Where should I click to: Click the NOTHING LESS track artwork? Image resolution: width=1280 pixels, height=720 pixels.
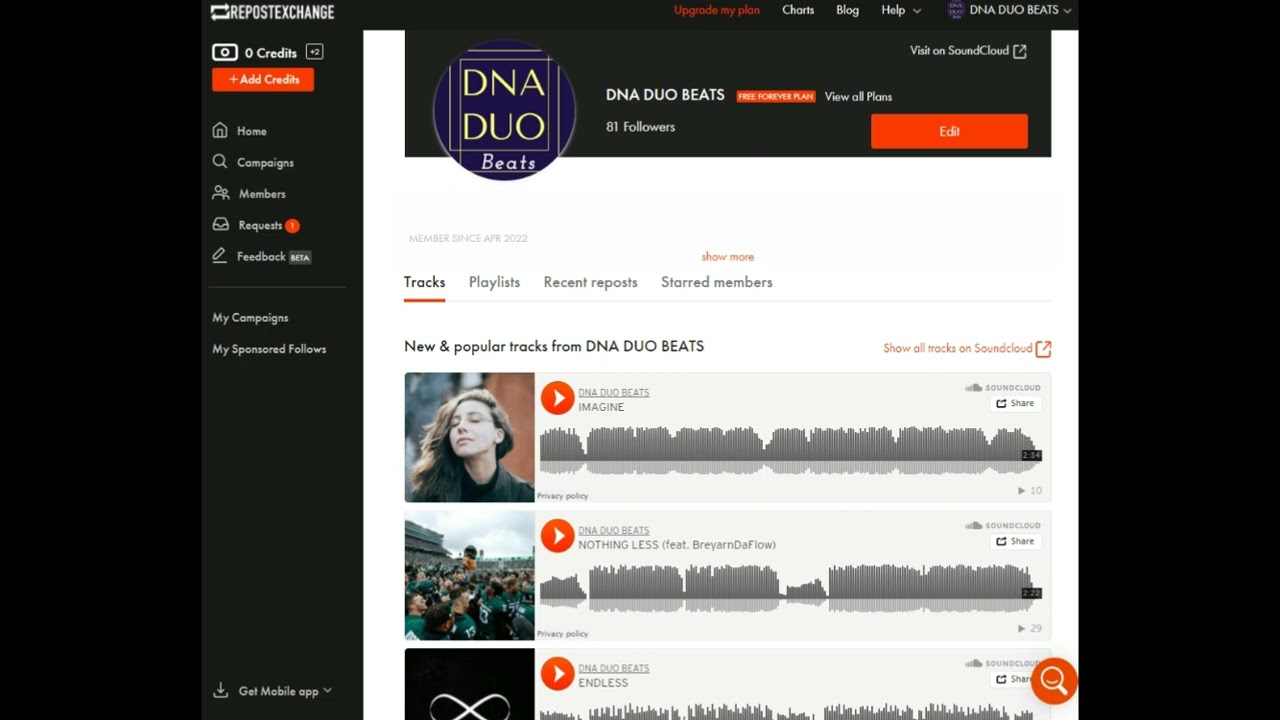[x=469, y=575]
